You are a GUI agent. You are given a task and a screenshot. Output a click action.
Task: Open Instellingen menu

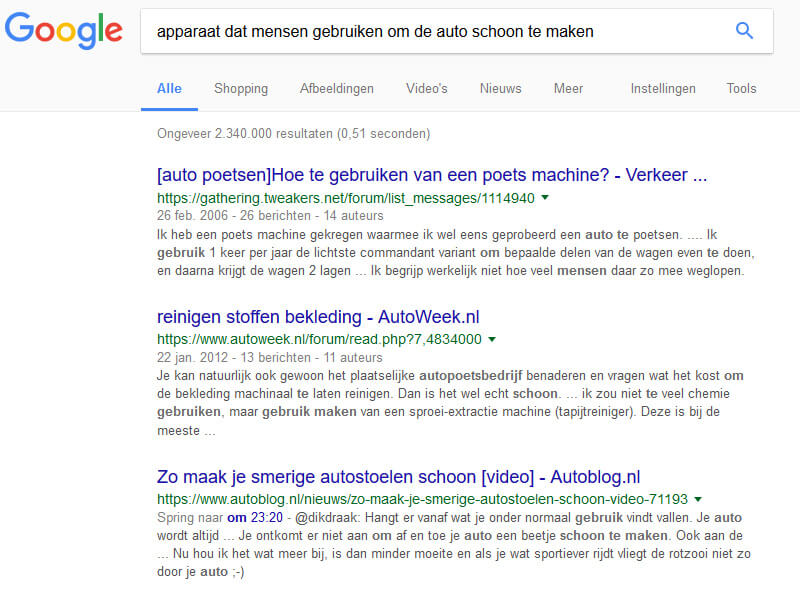tap(663, 89)
